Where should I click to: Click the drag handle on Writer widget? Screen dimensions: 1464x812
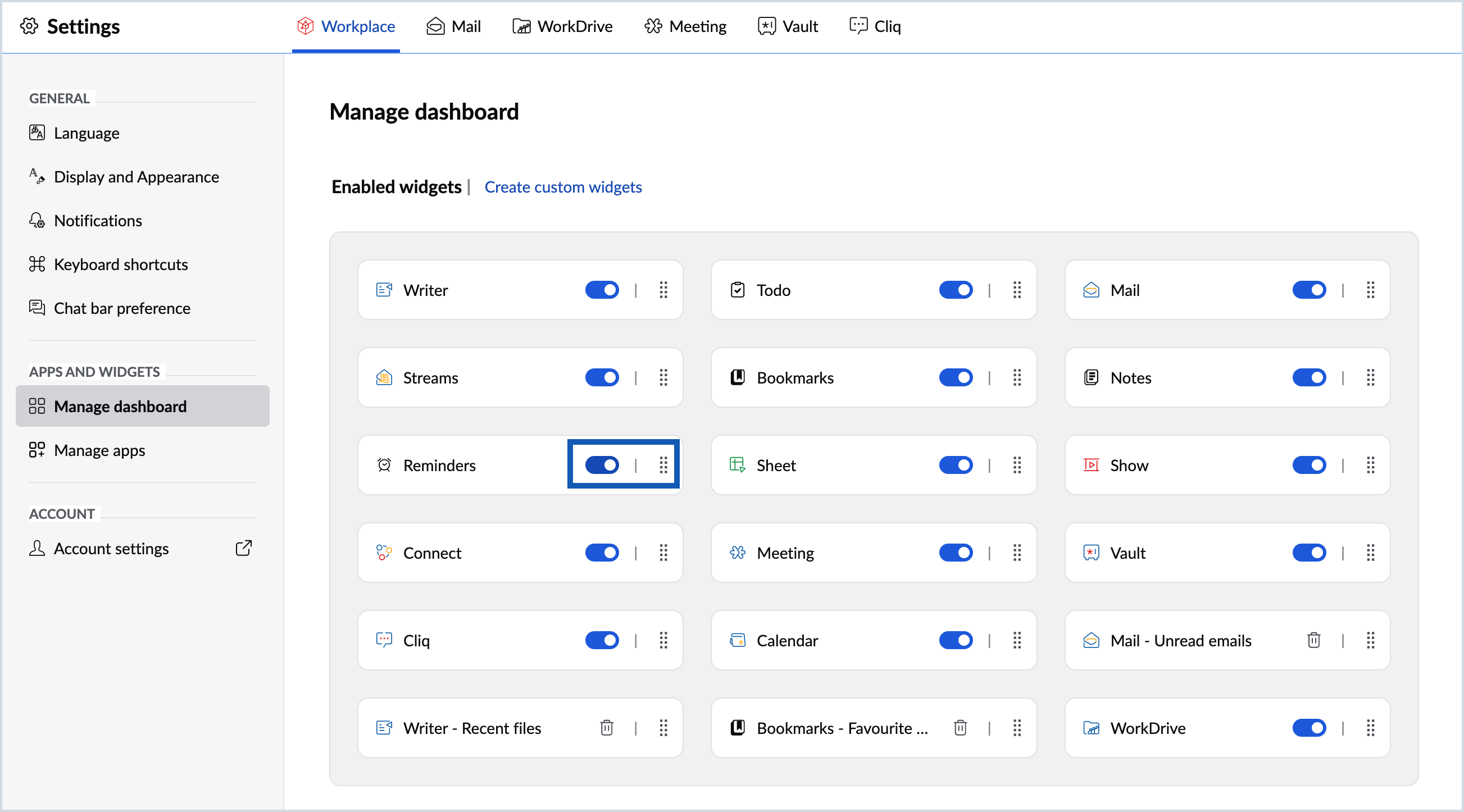coord(663,290)
